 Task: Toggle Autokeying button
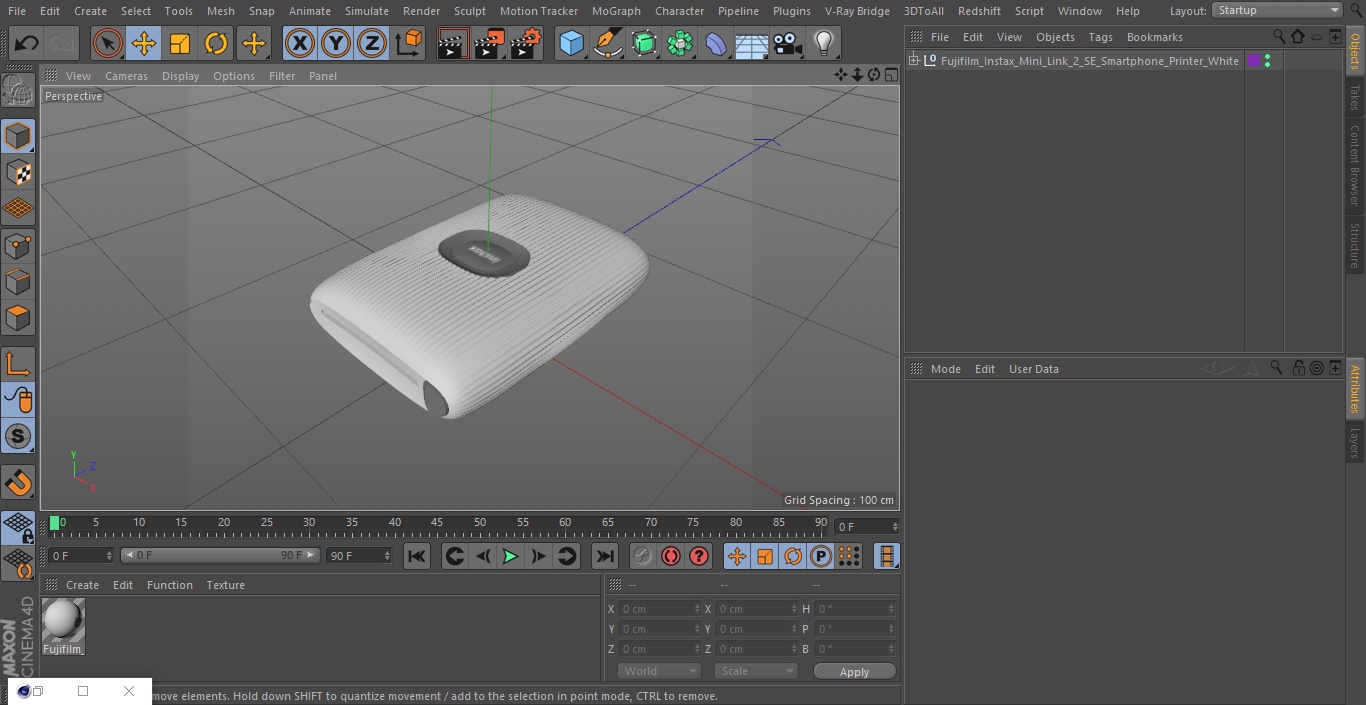point(671,556)
